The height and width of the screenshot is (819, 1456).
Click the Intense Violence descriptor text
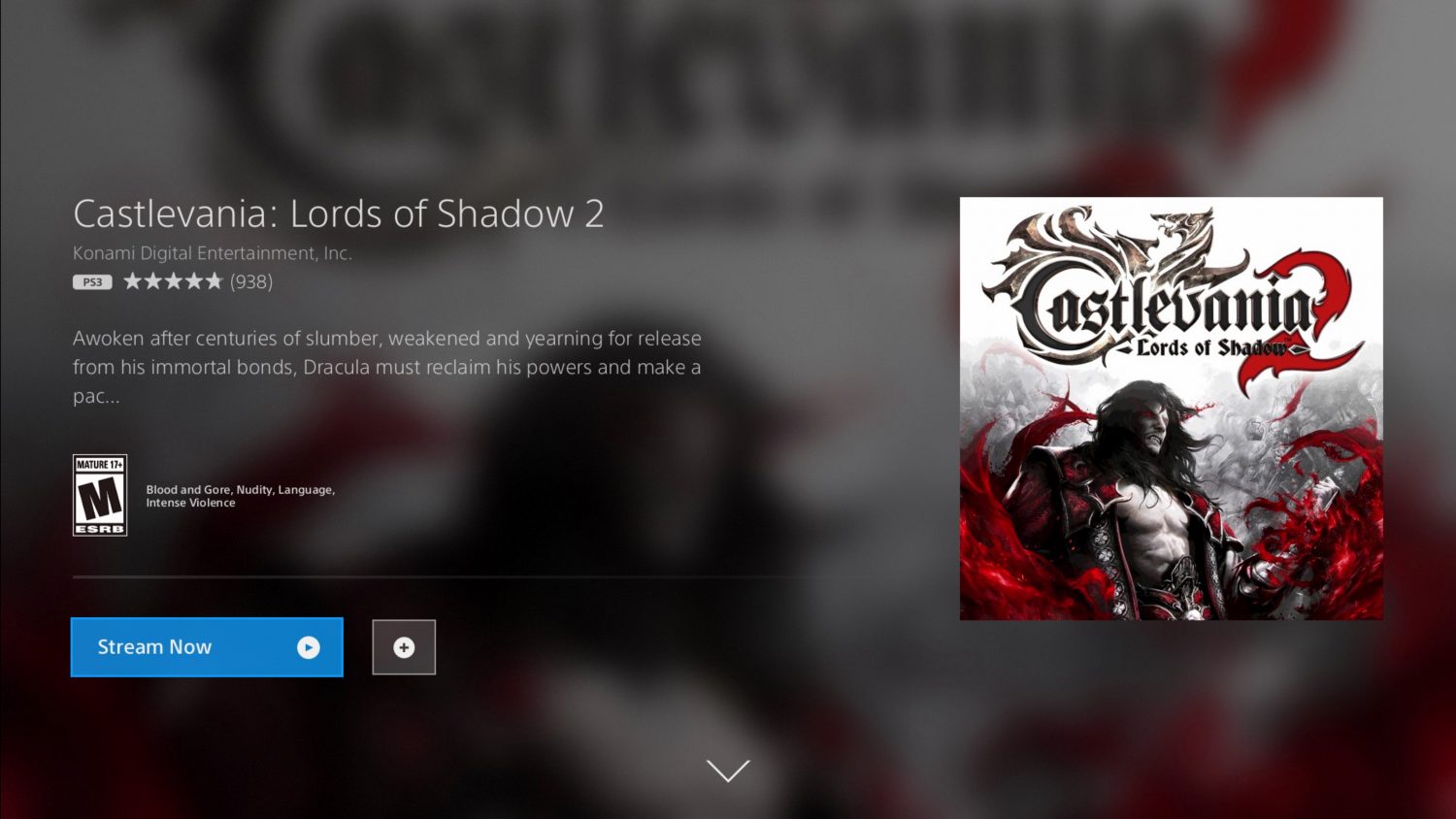(x=190, y=503)
